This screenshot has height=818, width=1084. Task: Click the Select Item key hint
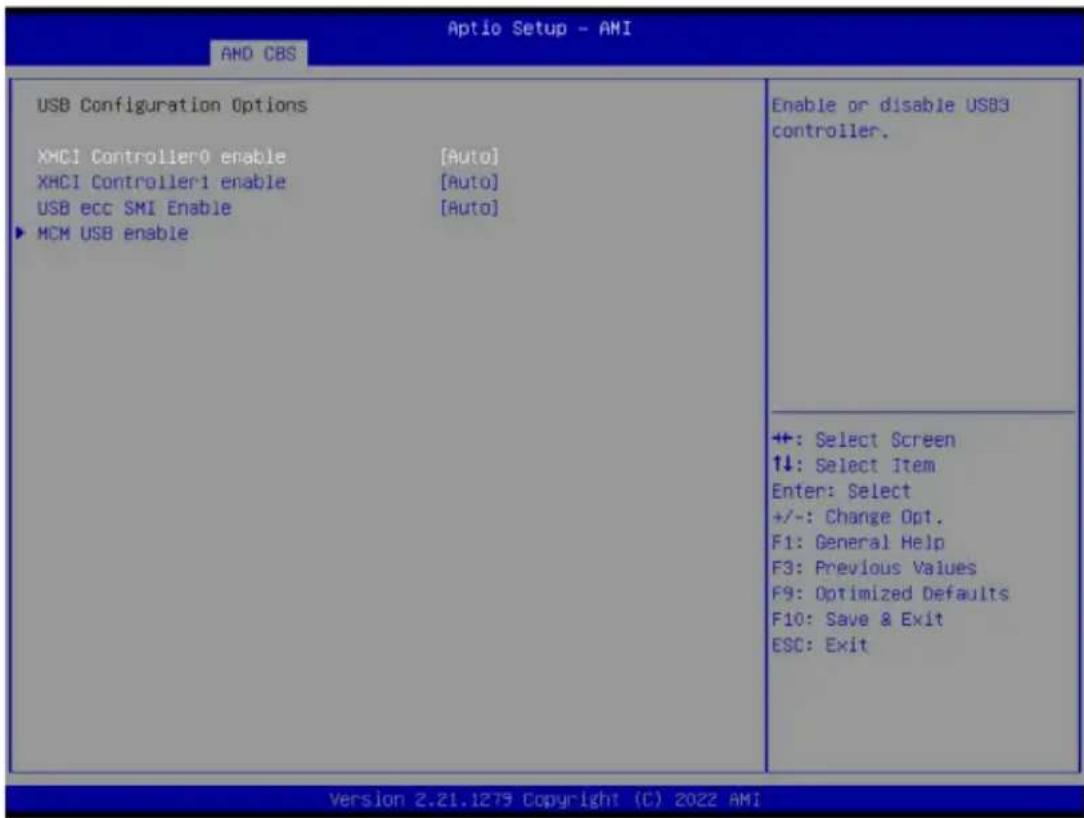click(x=853, y=466)
